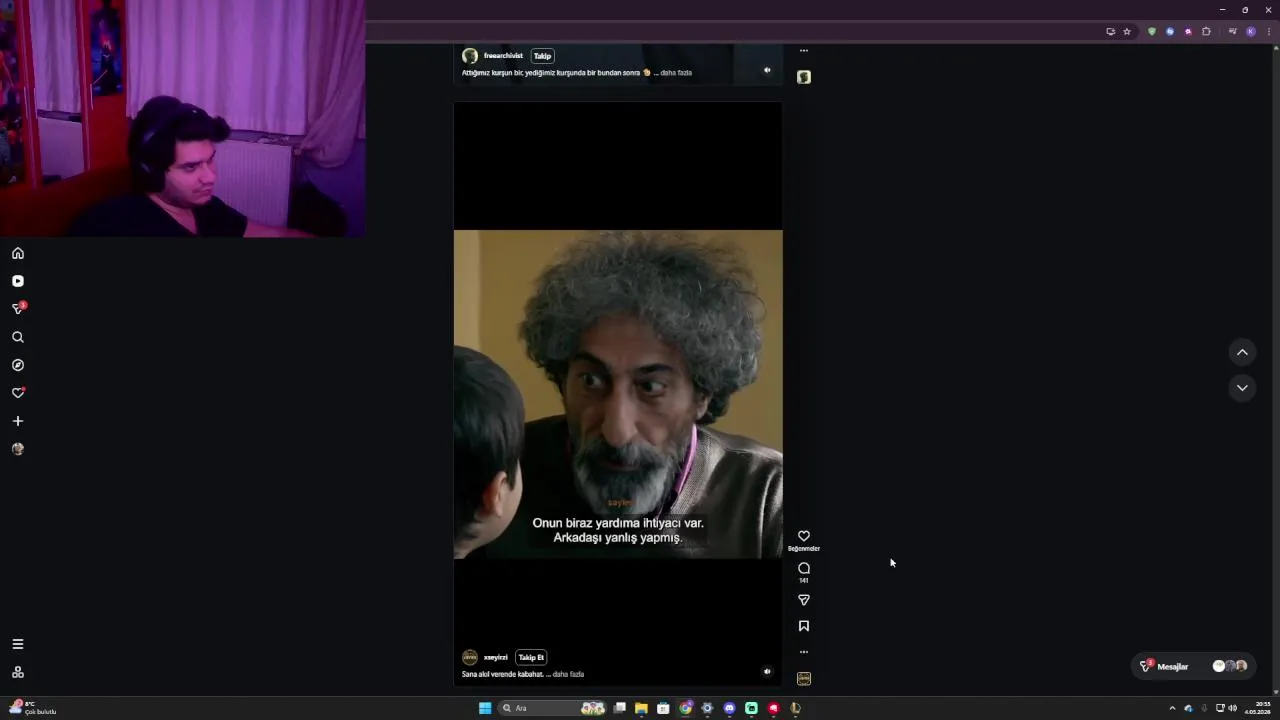Bookmark this page with the star icon
Viewport: 1280px width, 720px height.
coord(1127,31)
